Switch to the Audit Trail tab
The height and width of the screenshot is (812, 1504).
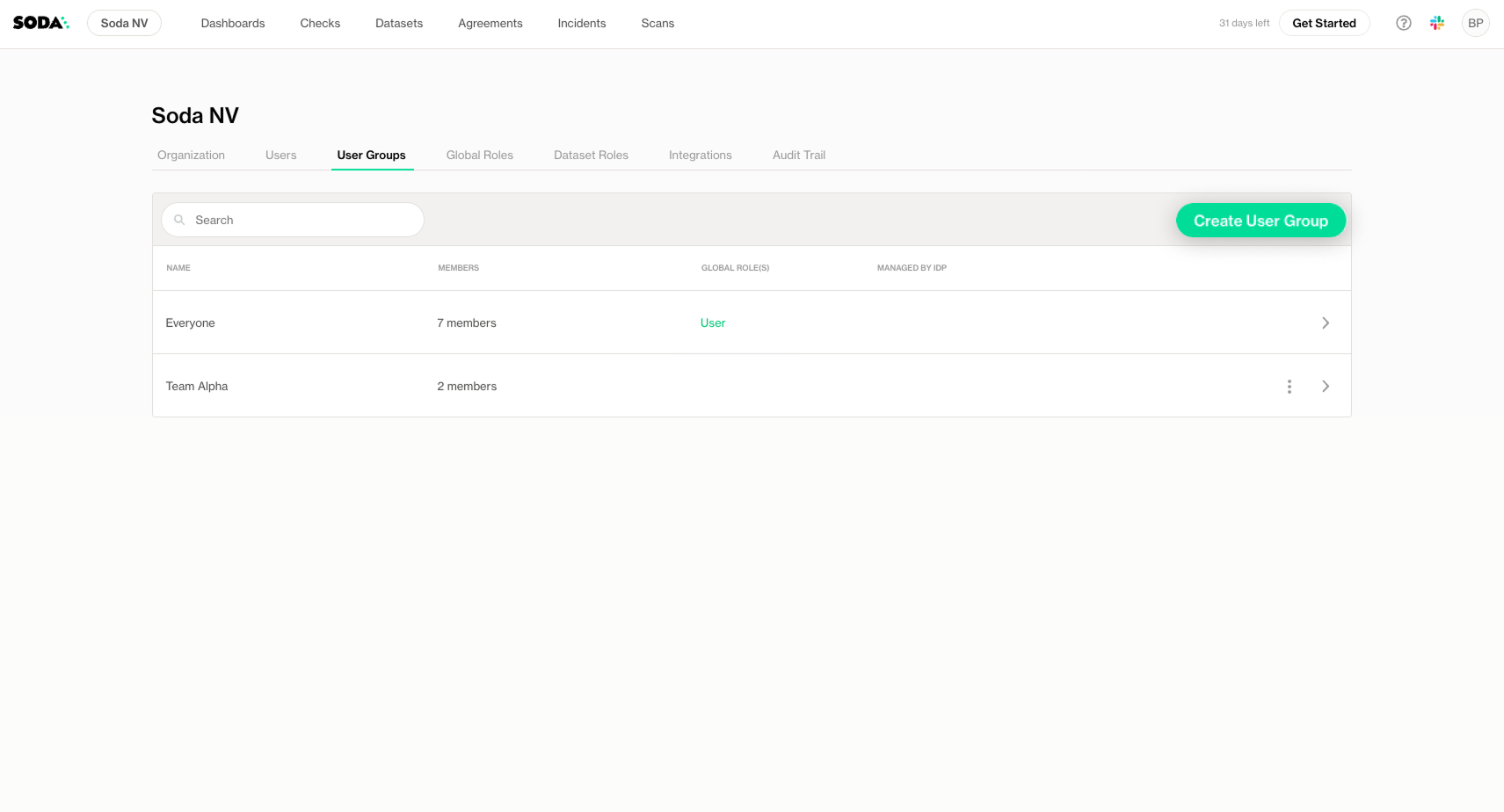click(798, 156)
